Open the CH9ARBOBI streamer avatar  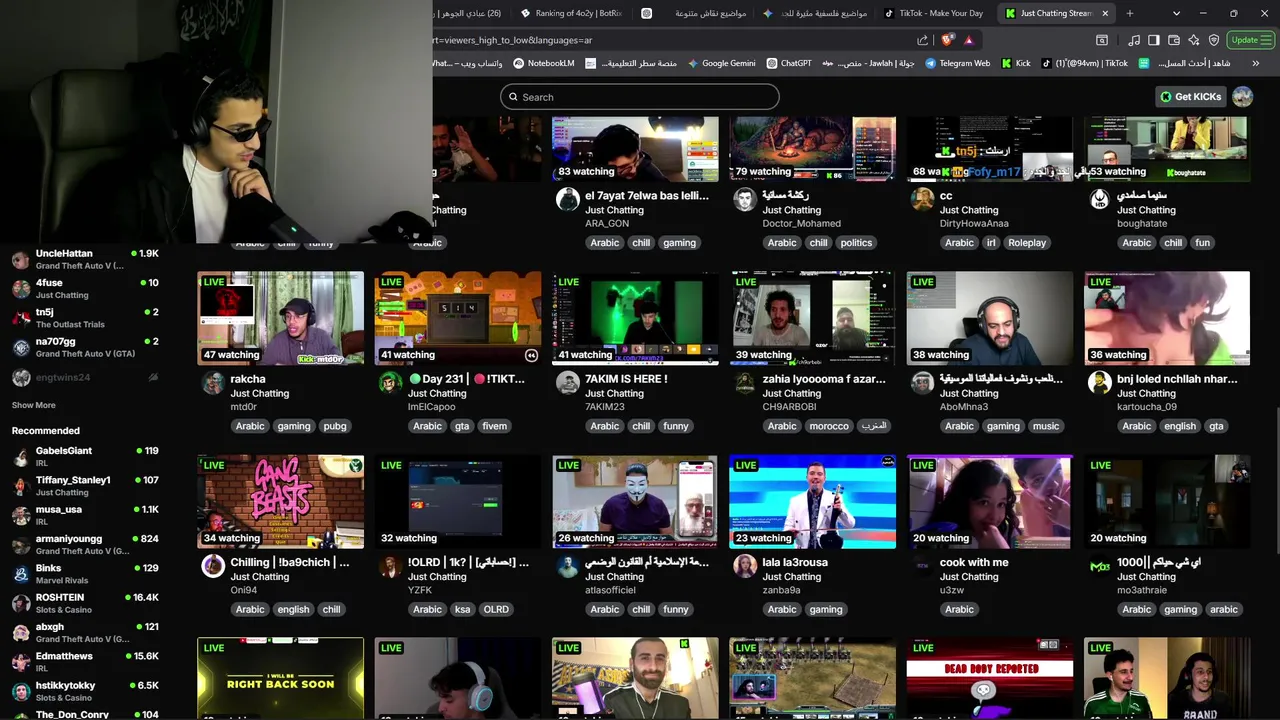pos(745,382)
